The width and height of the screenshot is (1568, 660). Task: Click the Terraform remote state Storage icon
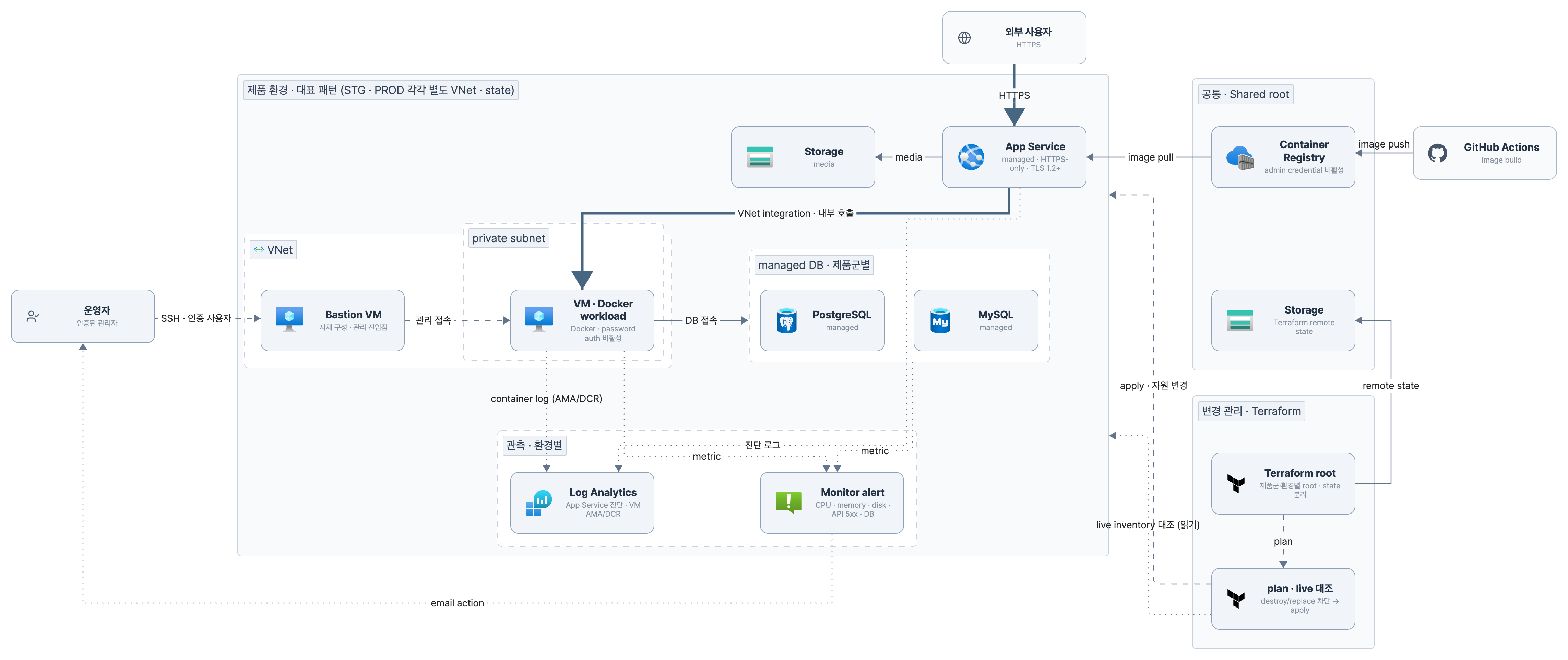pyautogui.click(x=1240, y=320)
